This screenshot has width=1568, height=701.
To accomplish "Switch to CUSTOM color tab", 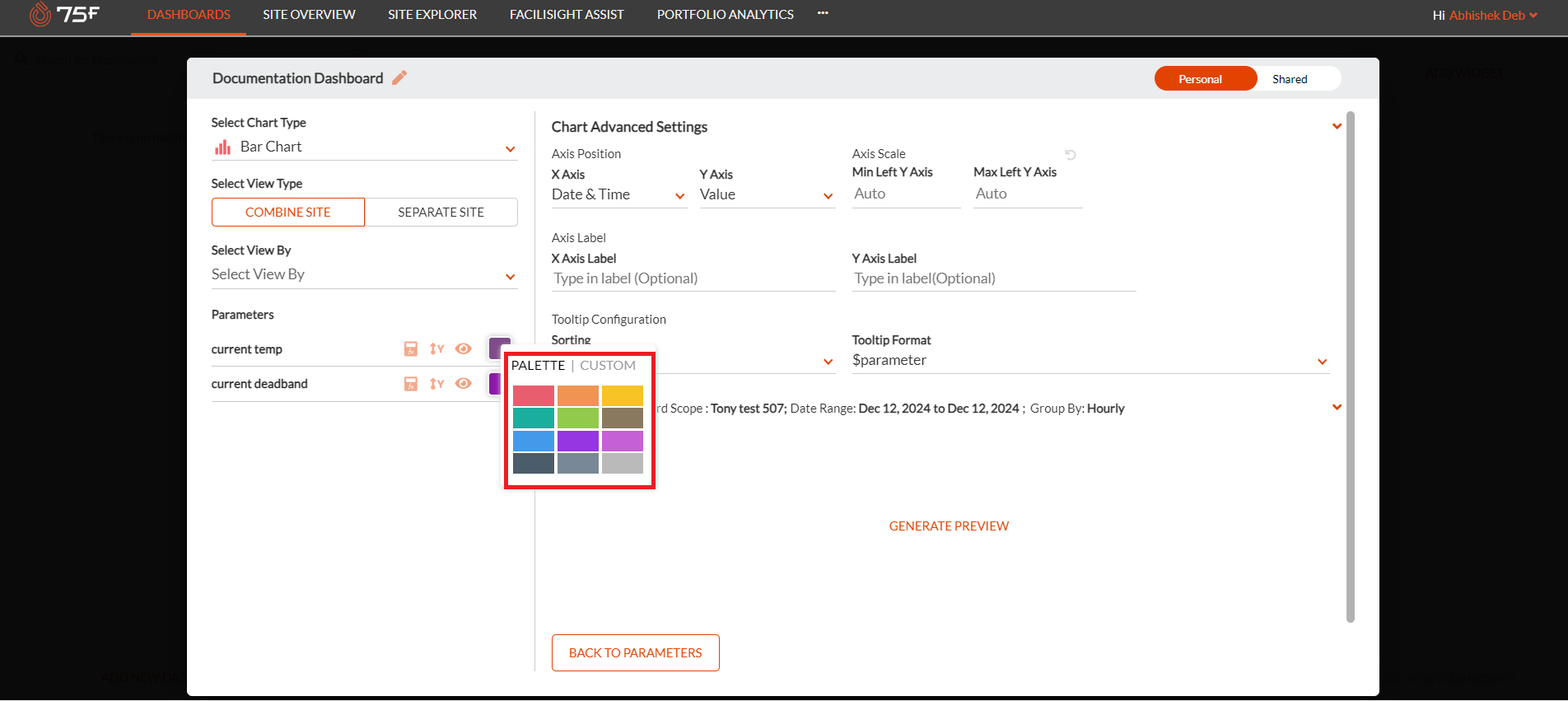I will (x=608, y=366).
